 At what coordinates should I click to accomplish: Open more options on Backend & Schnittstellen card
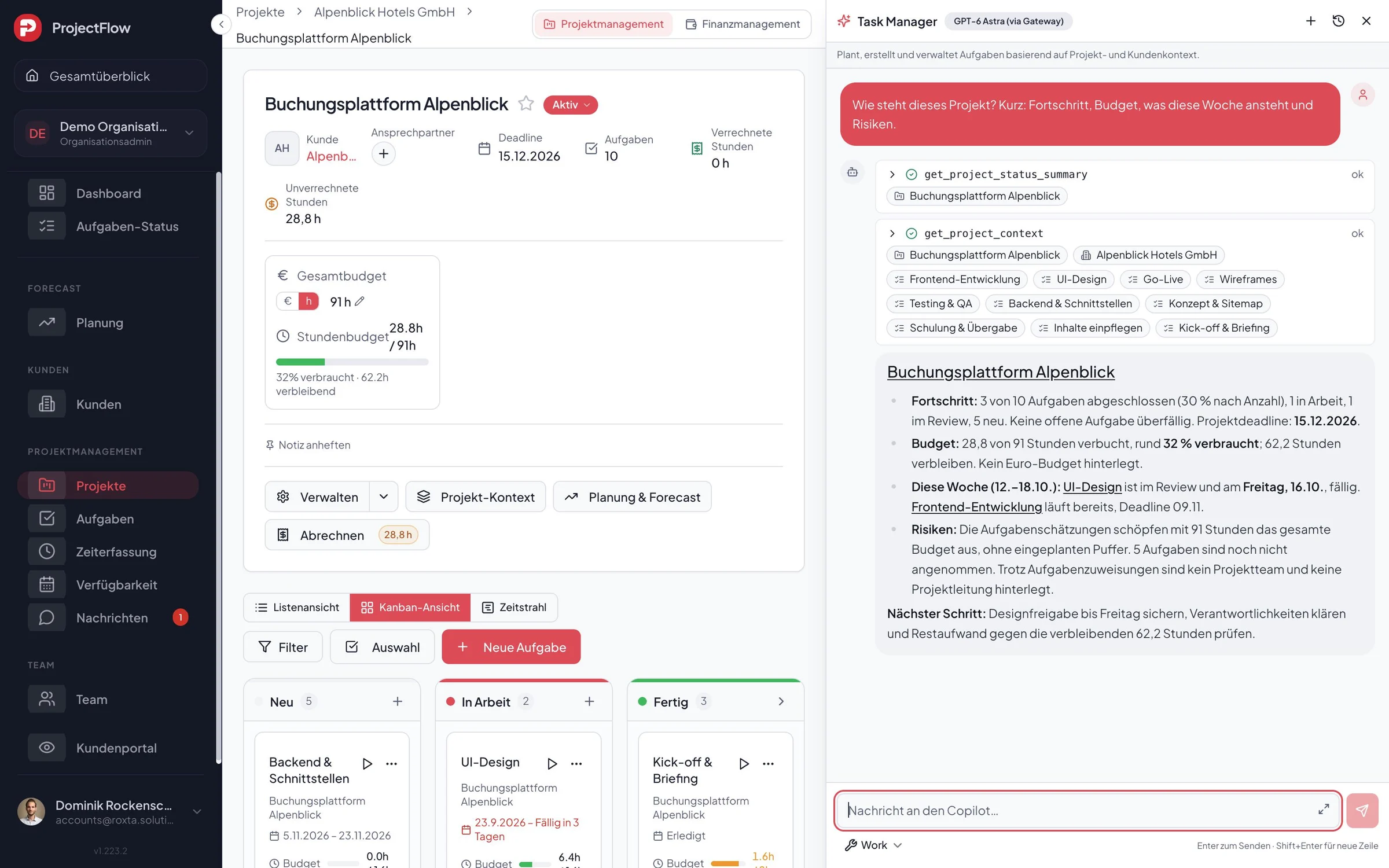(392, 763)
